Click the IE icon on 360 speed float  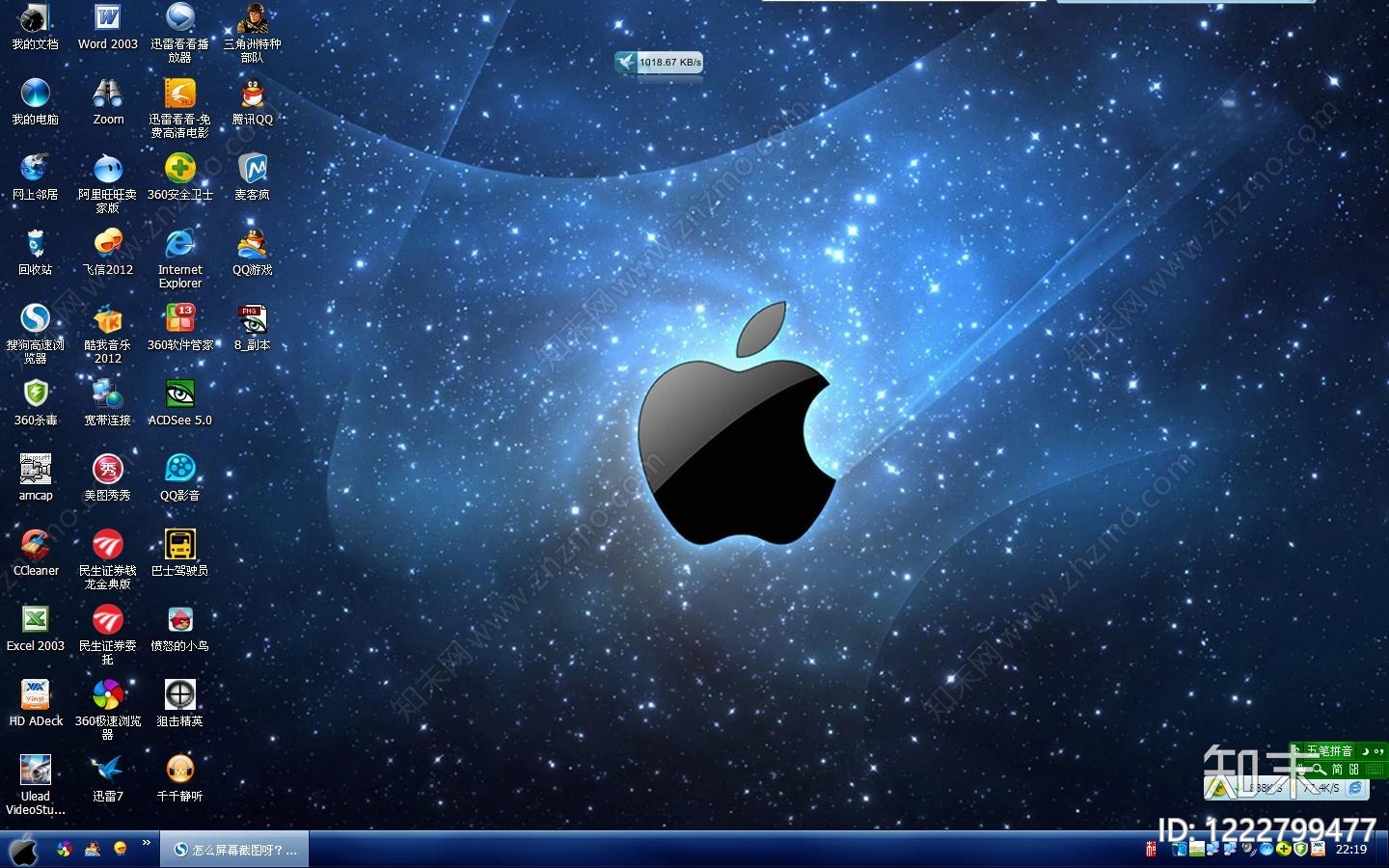pos(1355,788)
